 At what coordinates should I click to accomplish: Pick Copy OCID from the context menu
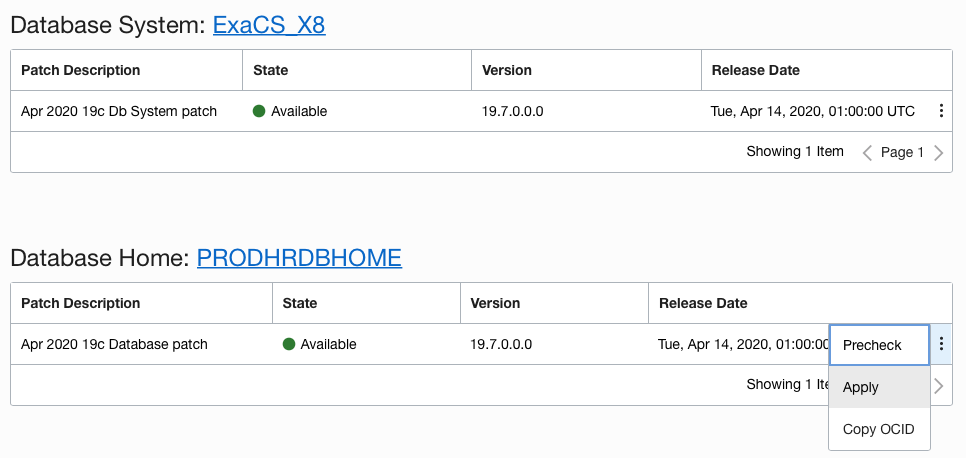click(x=879, y=429)
